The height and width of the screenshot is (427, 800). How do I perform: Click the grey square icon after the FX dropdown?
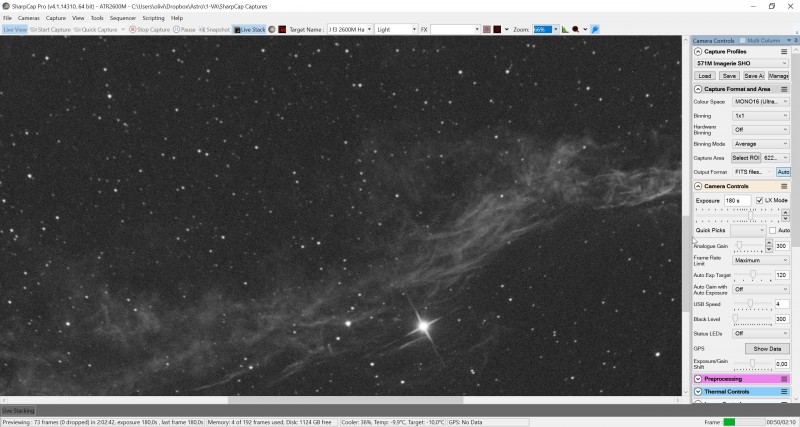click(x=487, y=30)
